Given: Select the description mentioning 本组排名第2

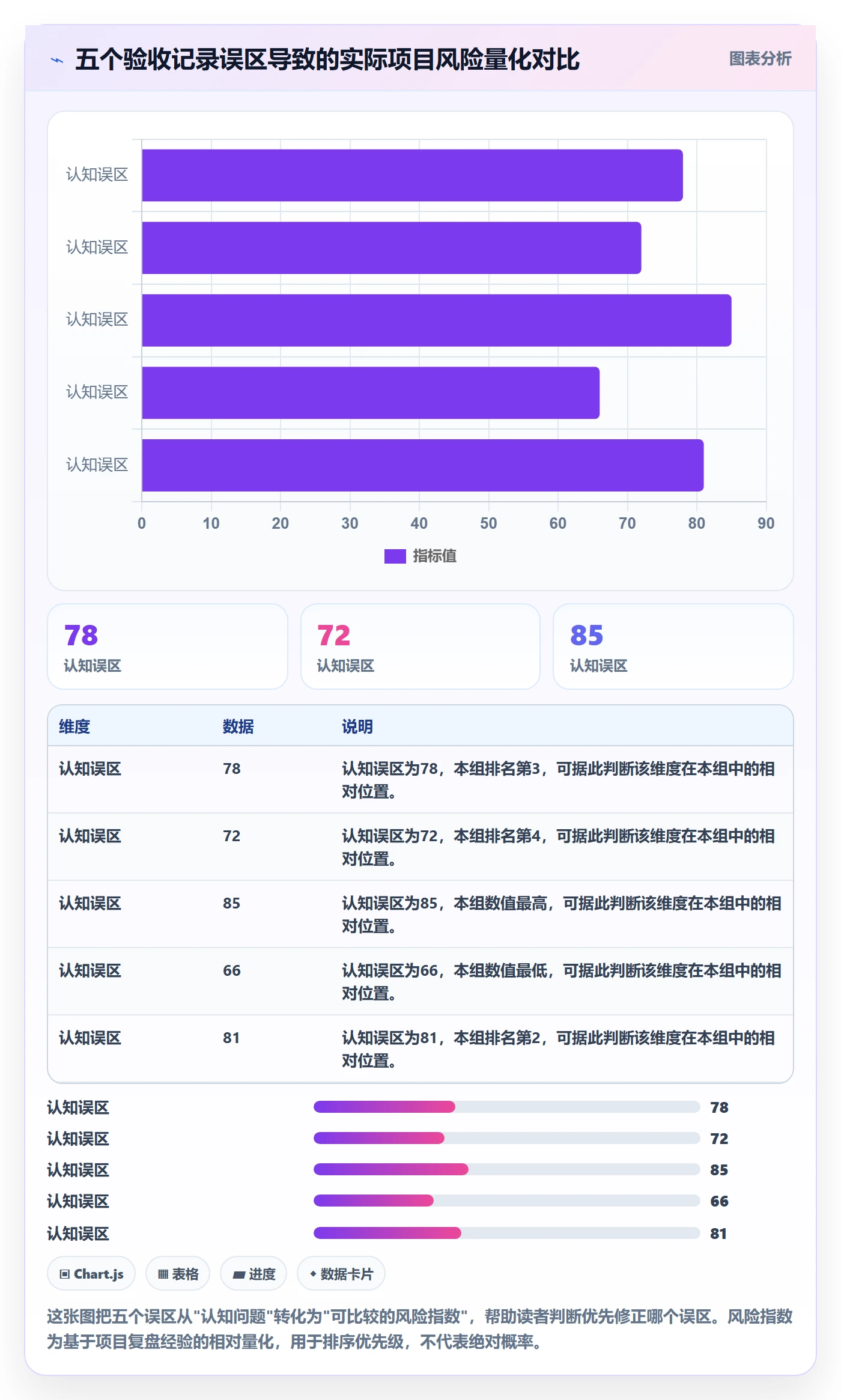Looking at the screenshot, I should (559, 1049).
